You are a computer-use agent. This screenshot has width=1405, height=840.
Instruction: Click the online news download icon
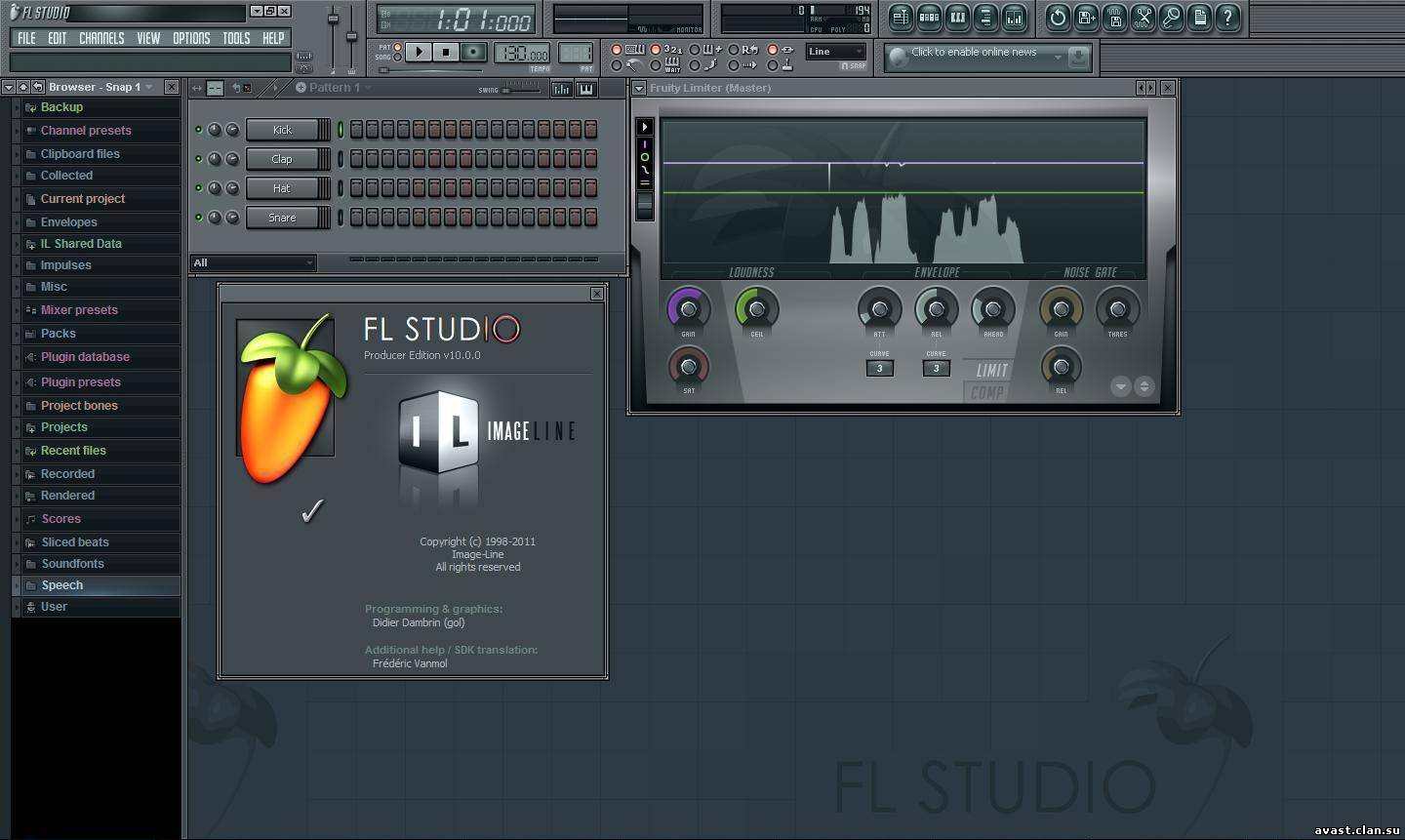[1077, 57]
